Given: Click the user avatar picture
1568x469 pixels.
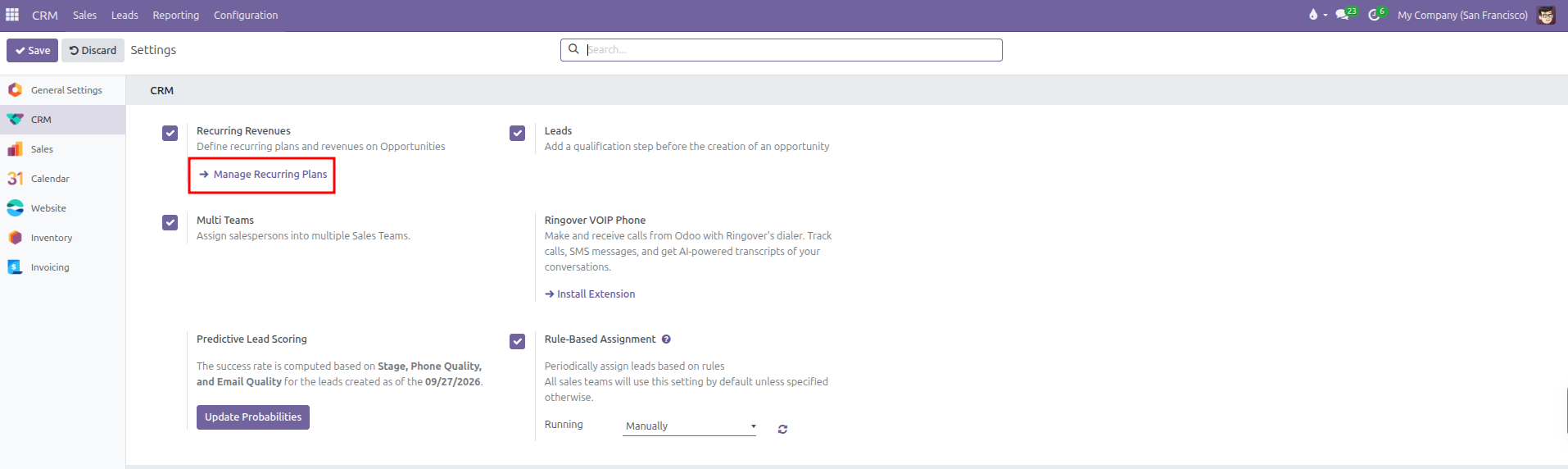Looking at the screenshot, I should coord(1546,15).
